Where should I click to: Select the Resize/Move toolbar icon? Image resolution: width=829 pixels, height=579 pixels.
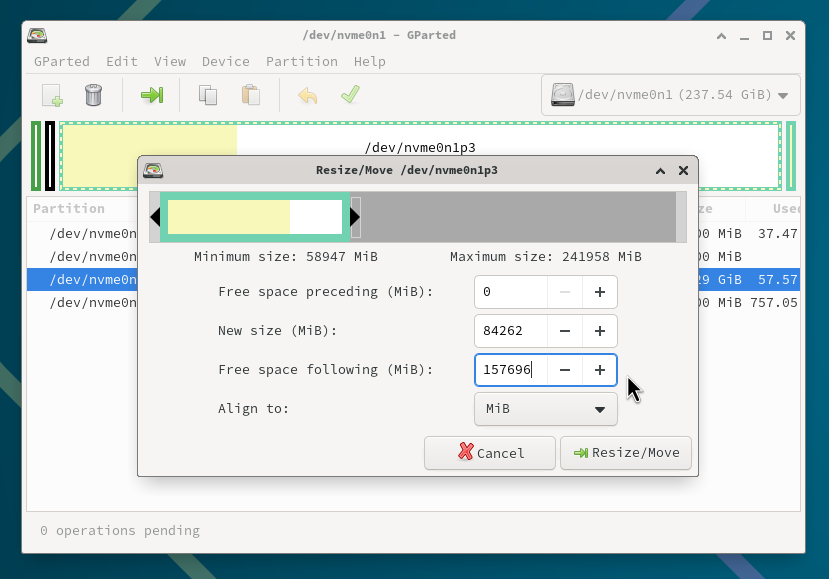151,95
